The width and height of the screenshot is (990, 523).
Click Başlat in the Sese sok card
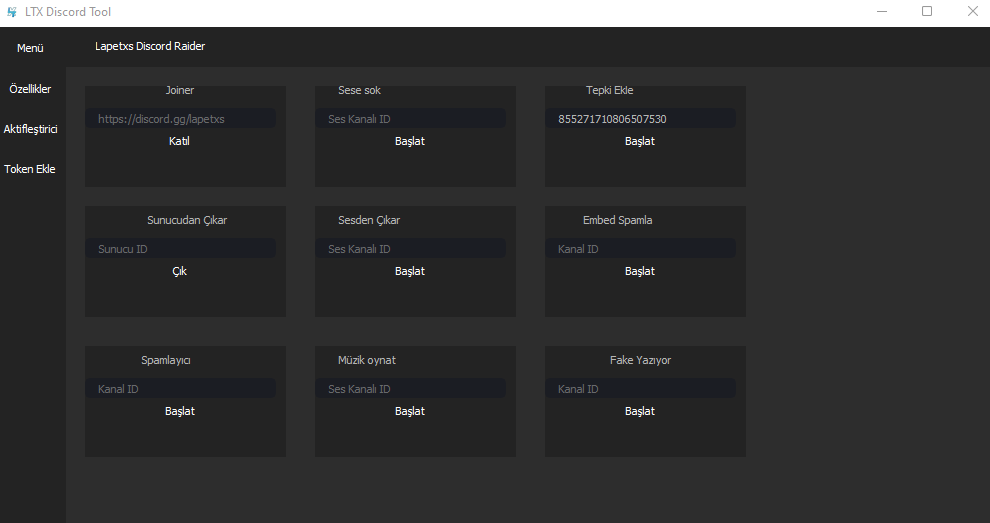point(410,141)
